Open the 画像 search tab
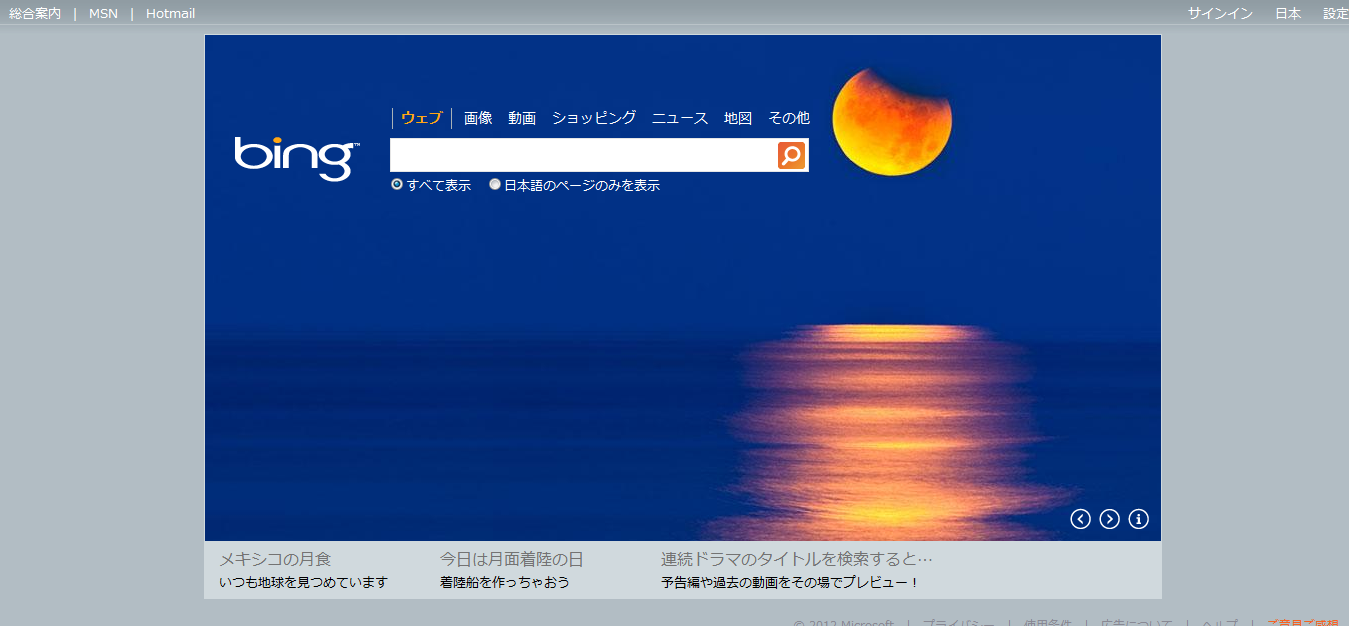This screenshot has height=626, width=1349. pyautogui.click(x=478, y=118)
